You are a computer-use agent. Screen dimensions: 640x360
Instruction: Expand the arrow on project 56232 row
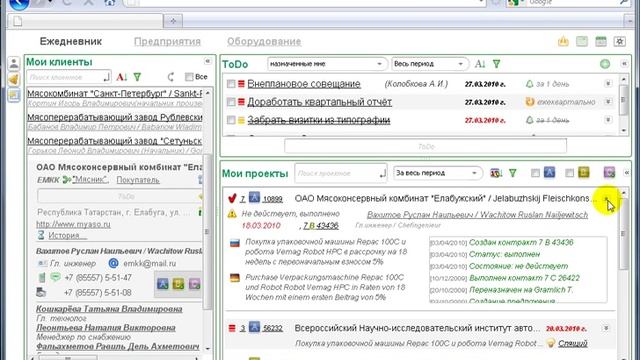coord(606,328)
